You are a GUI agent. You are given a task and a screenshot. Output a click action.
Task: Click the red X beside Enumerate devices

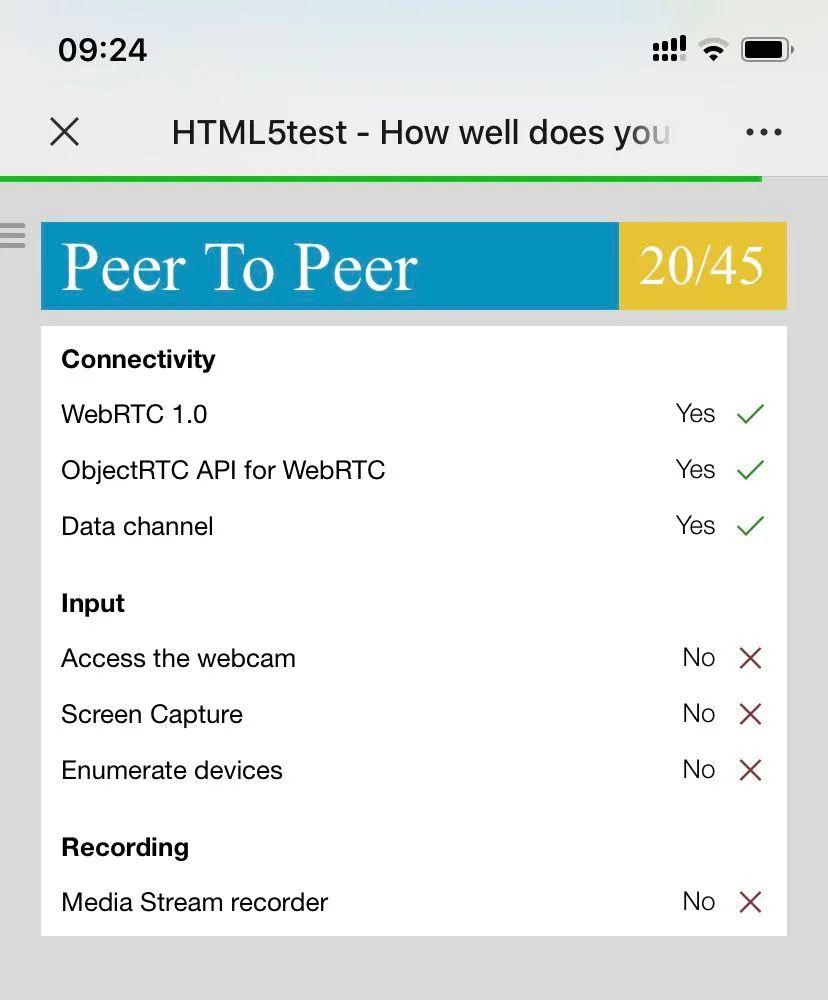click(750, 770)
